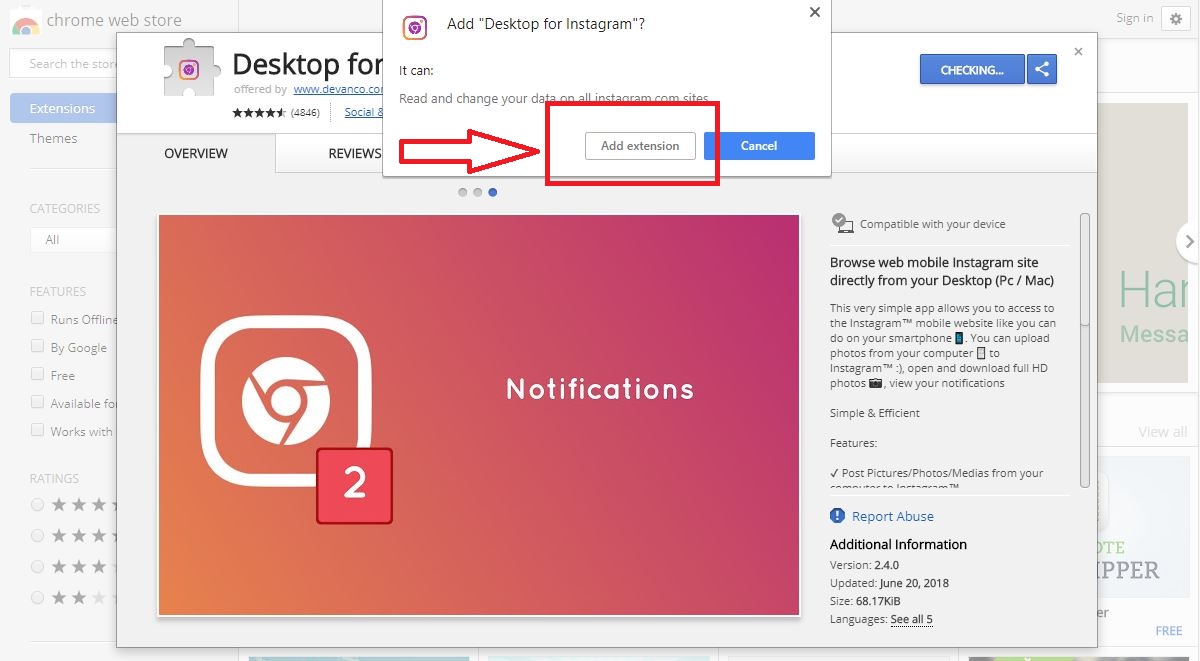Screen dimensions: 1200x661
Task: Select the second carousel dot
Action: [x=478, y=191]
